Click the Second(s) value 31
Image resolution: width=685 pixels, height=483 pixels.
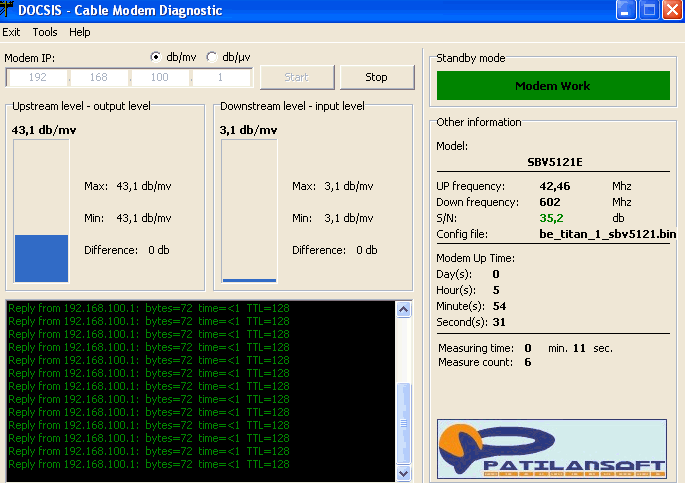point(499,322)
